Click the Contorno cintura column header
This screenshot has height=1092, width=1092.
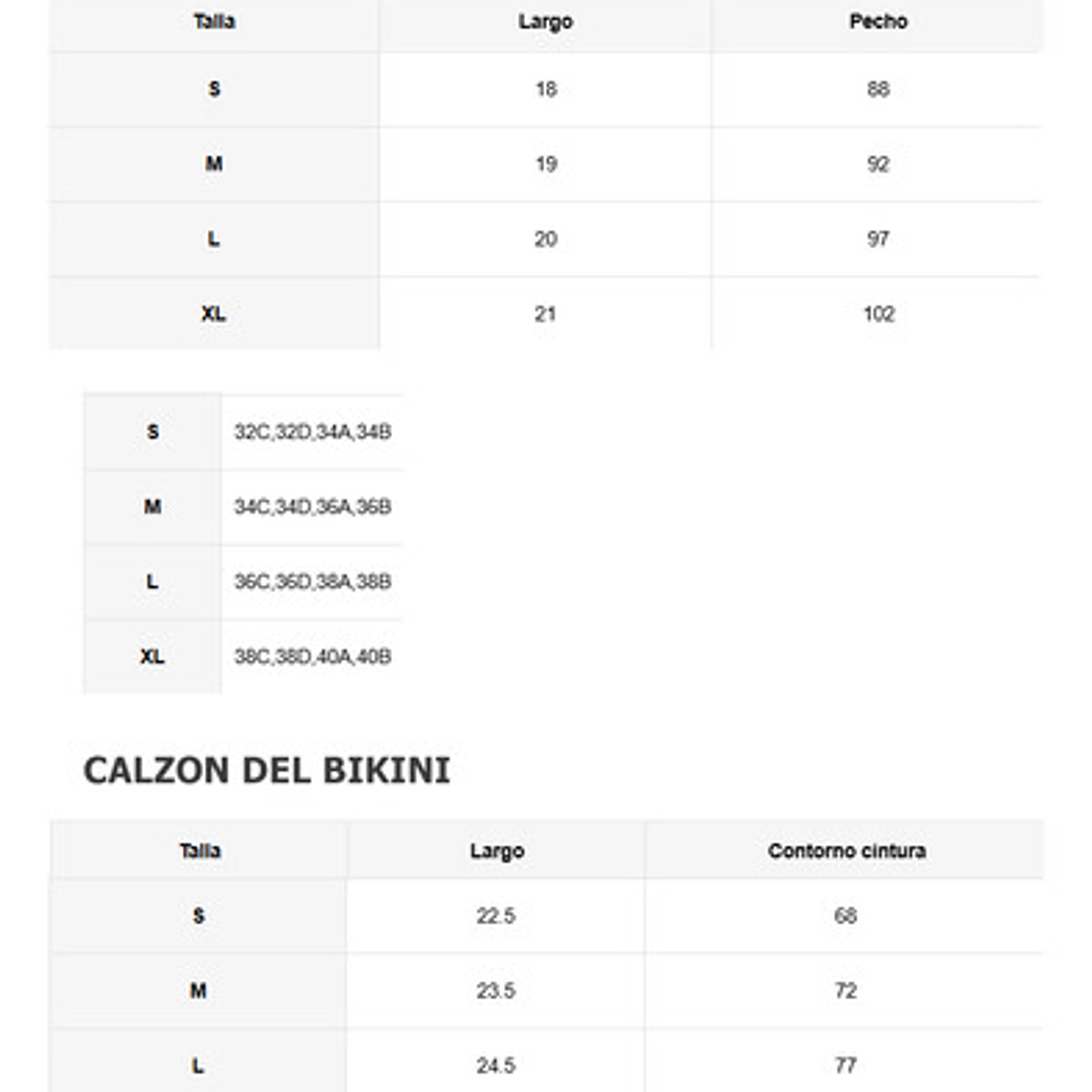pyautogui.click(x=846, y=851)
